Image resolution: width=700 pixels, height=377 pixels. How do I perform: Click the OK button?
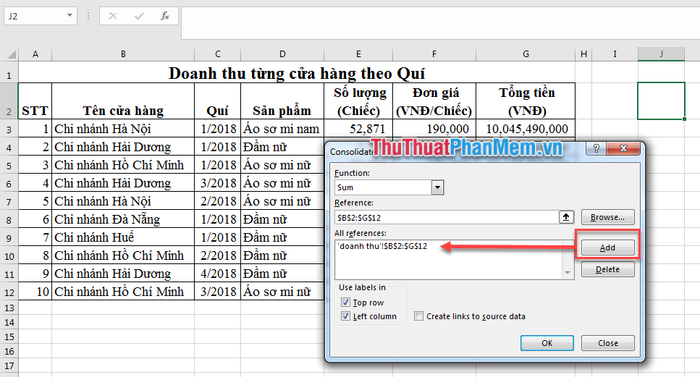547,343
